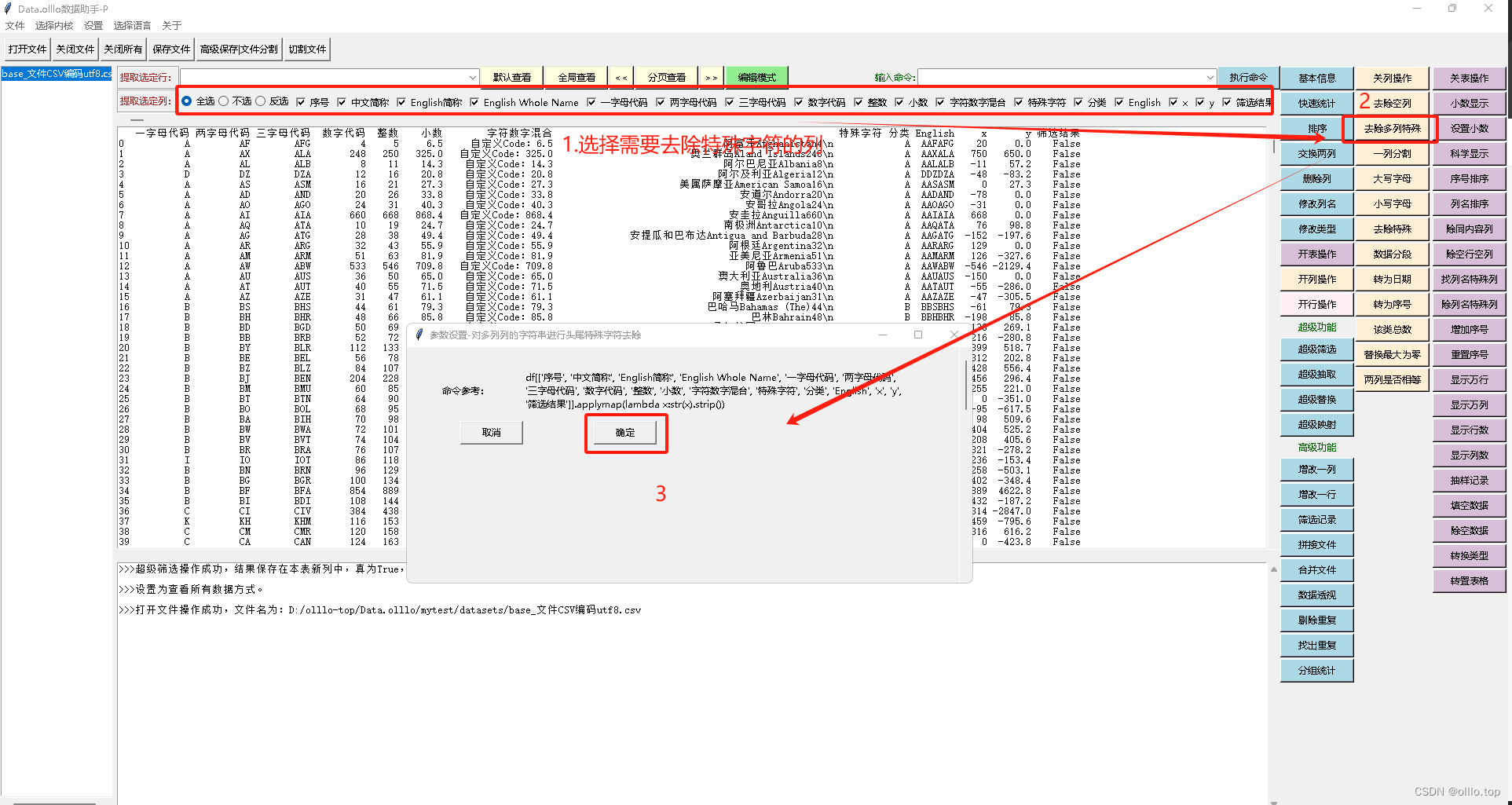Open the 设置 menu

(93, 25)
